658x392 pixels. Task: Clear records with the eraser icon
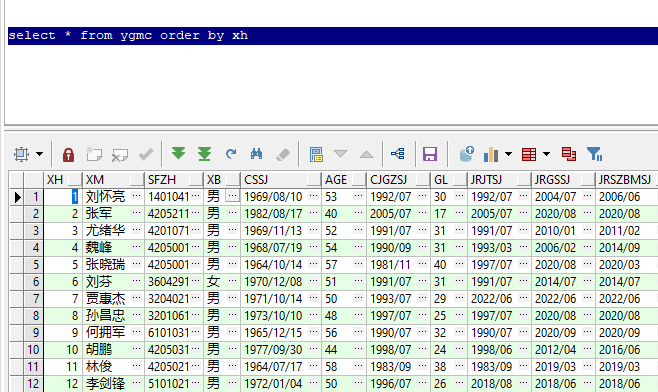pyautogui.click(x=283, y=154)
